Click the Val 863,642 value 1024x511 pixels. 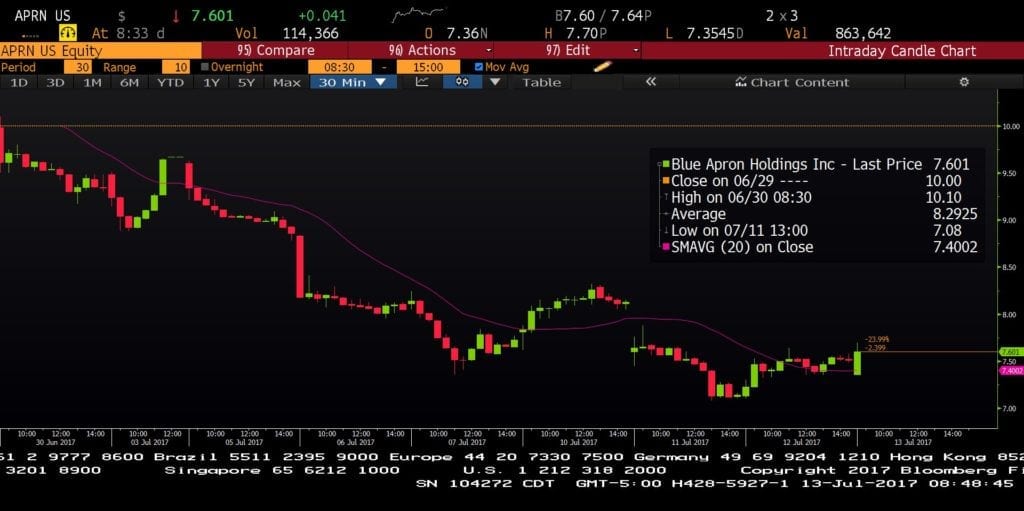863,33
